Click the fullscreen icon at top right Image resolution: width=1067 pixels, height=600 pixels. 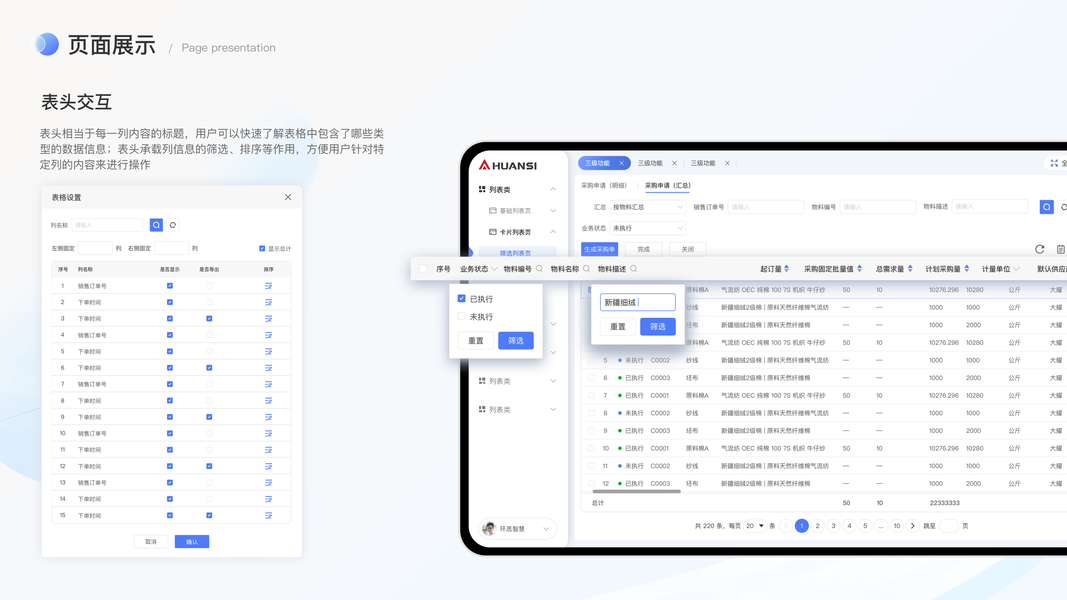pyautogui.click(x=1054, y=163)
